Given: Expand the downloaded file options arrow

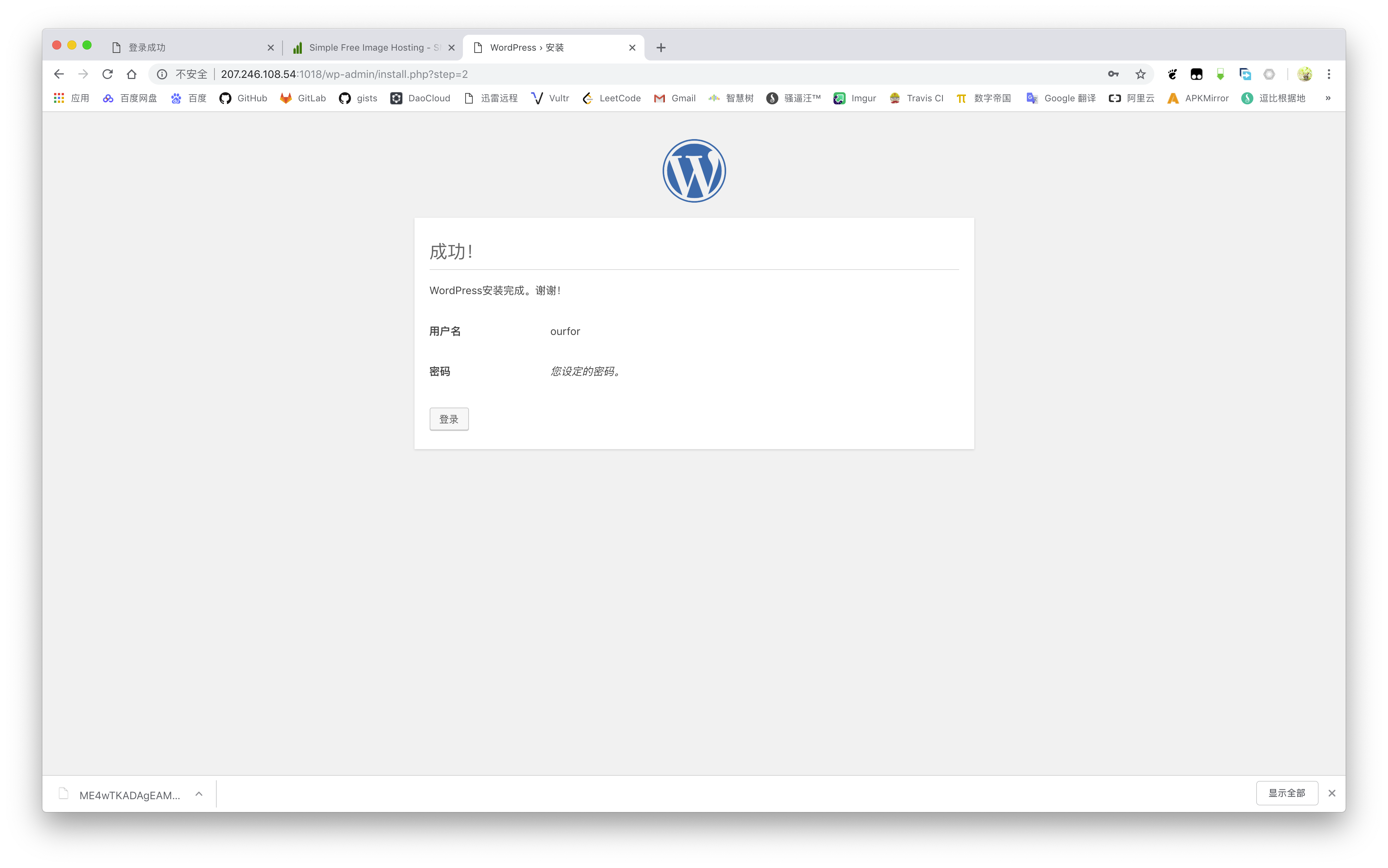Looking at the screenshot, I should [x=199, y=794].
